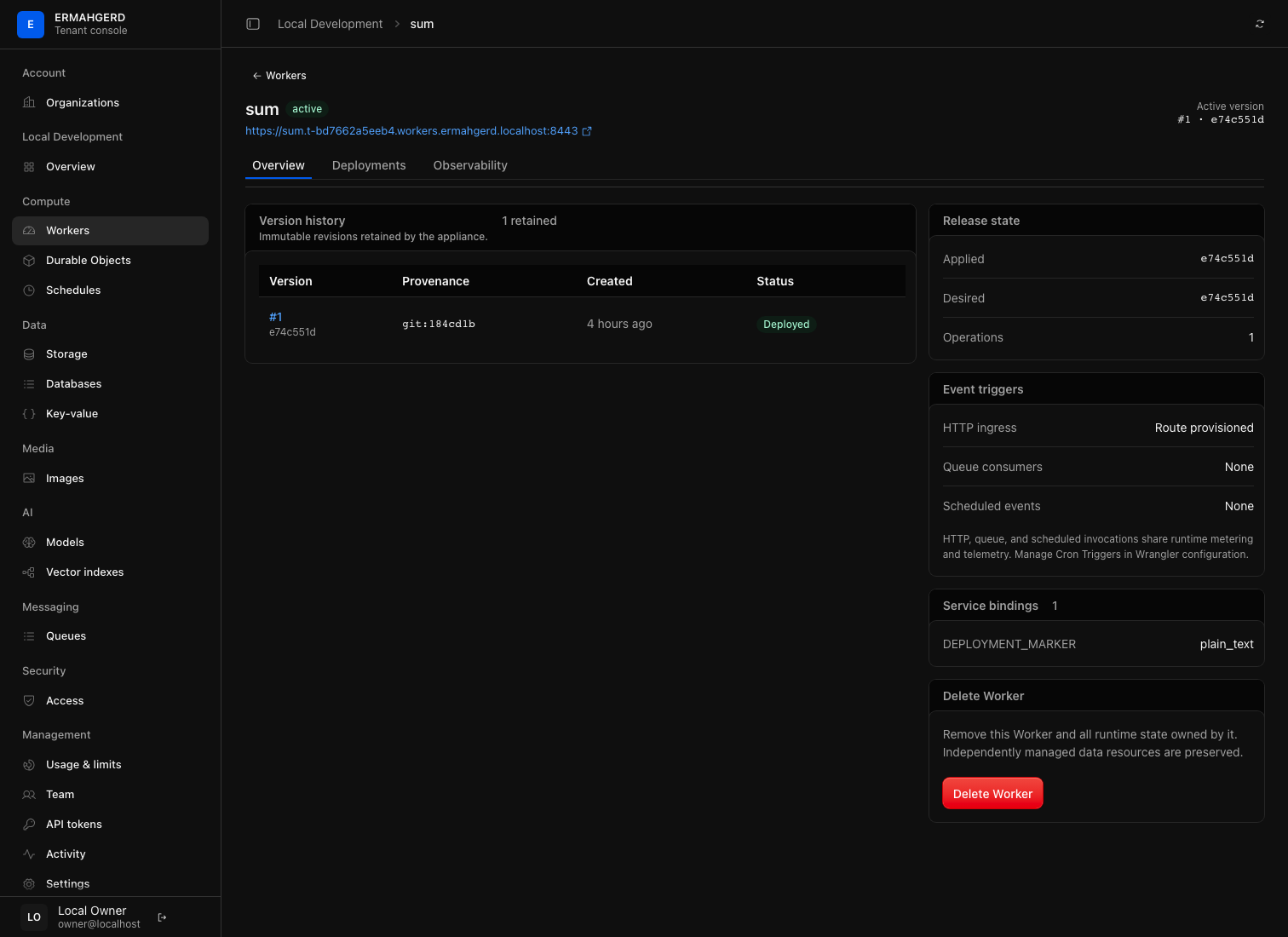Viewport: 1288px width, 937px height.
Task: Click the Activity pulse icon
Action: coord(29,854)
